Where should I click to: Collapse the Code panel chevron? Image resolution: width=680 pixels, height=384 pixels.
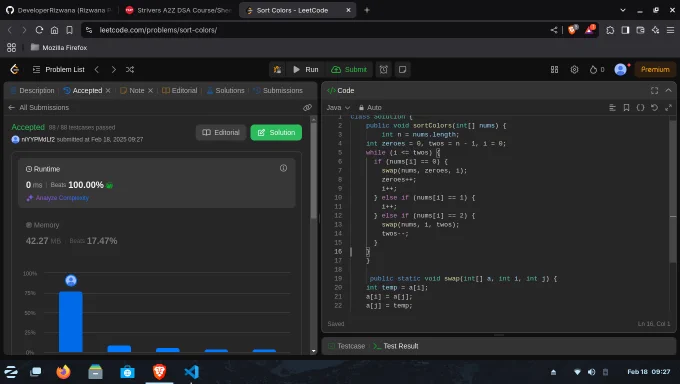click(x=668, y=90)
